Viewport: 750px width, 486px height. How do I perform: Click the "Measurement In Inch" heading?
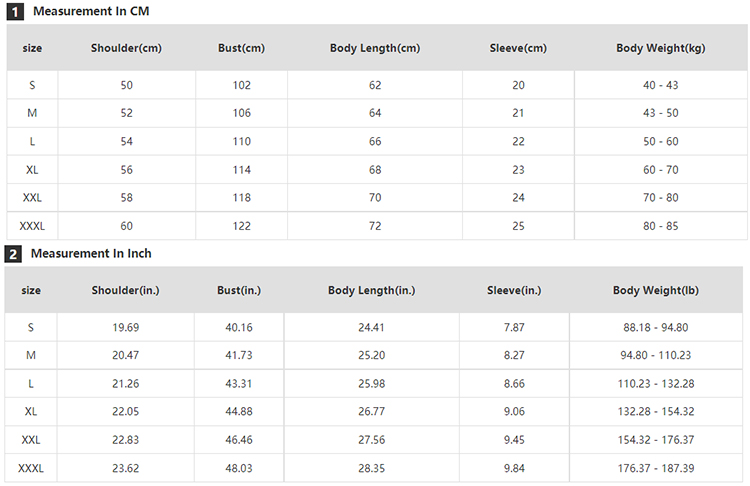[91, 254]
